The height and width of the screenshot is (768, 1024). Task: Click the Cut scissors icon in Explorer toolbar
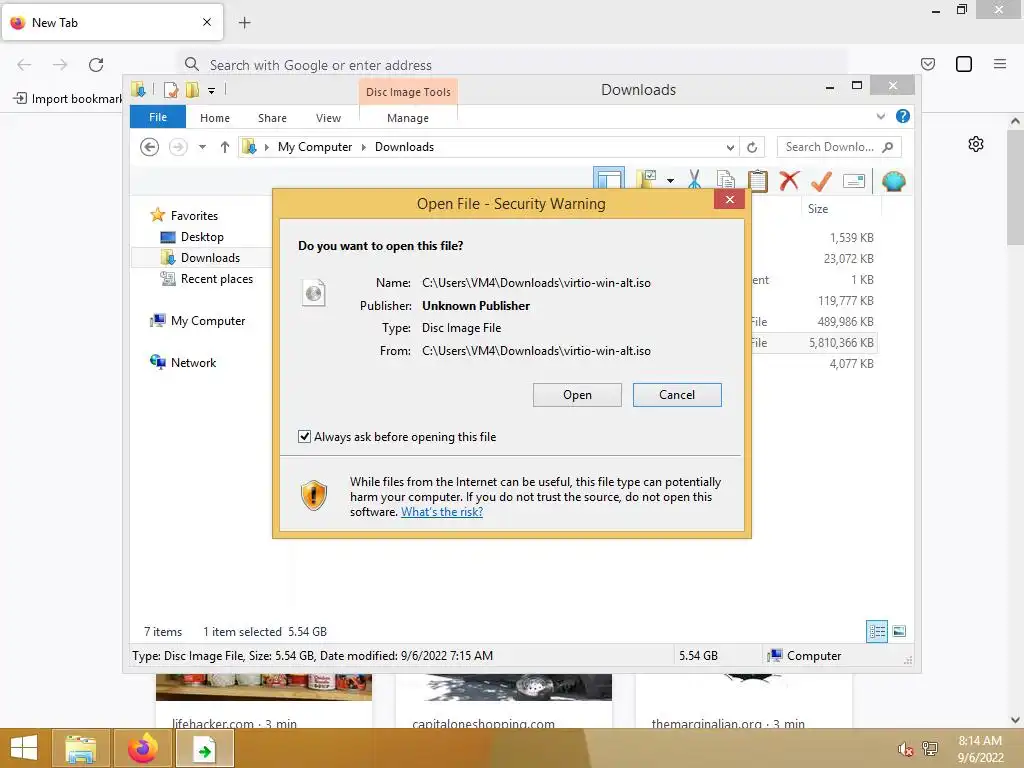tap(694, 180)
